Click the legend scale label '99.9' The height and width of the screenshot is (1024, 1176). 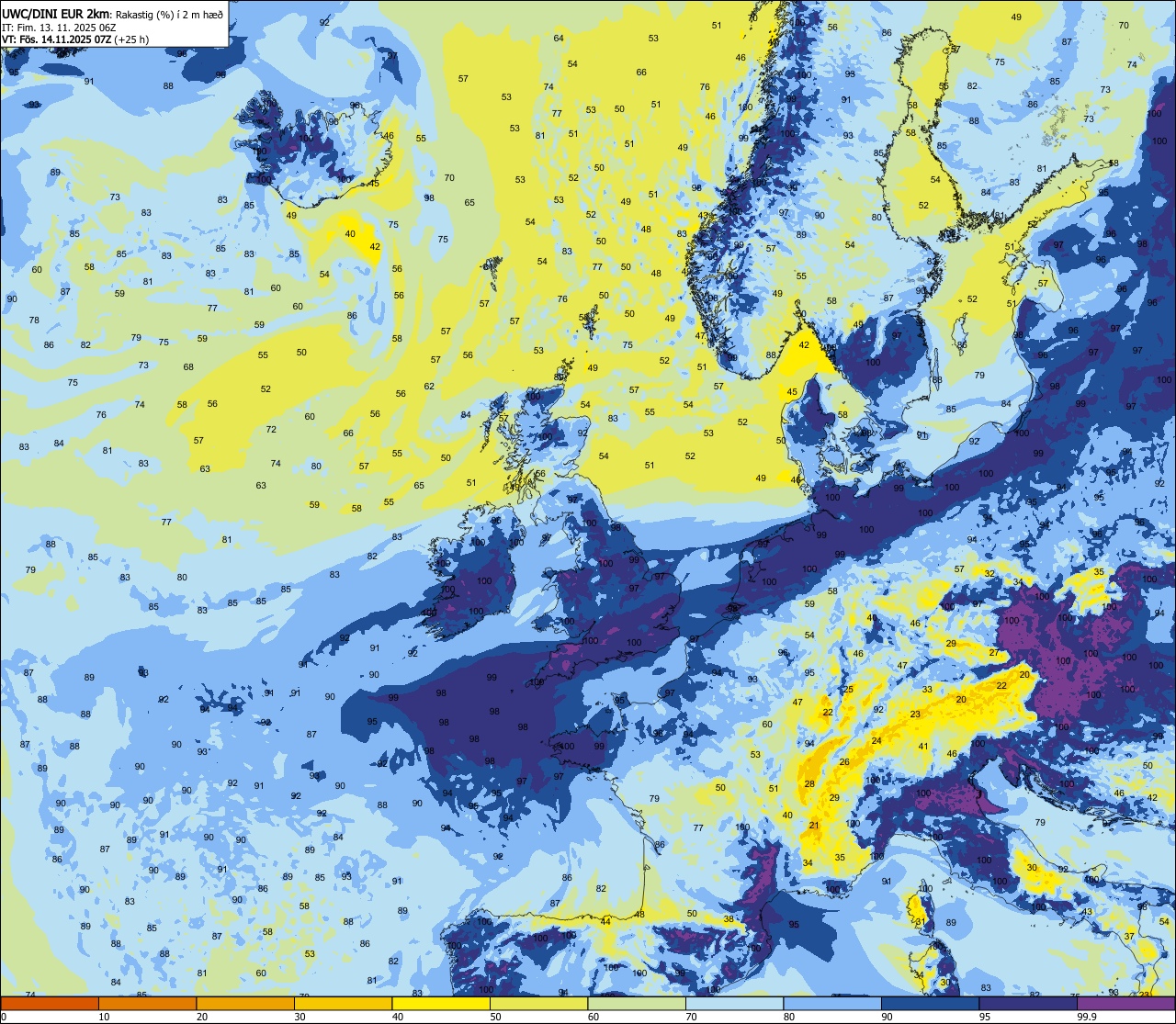tap(1088, 1017)
